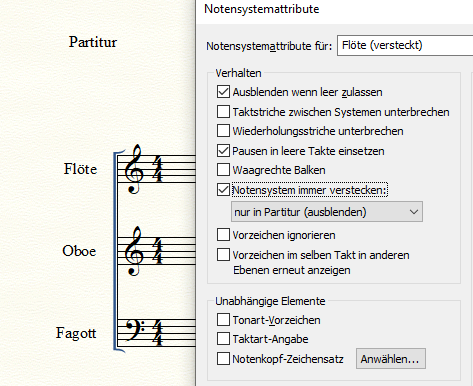Uncheck Ausblenden wenn leer zulassen
The width and height of the screenshot is (473, 386).
[x=223, y=92]
